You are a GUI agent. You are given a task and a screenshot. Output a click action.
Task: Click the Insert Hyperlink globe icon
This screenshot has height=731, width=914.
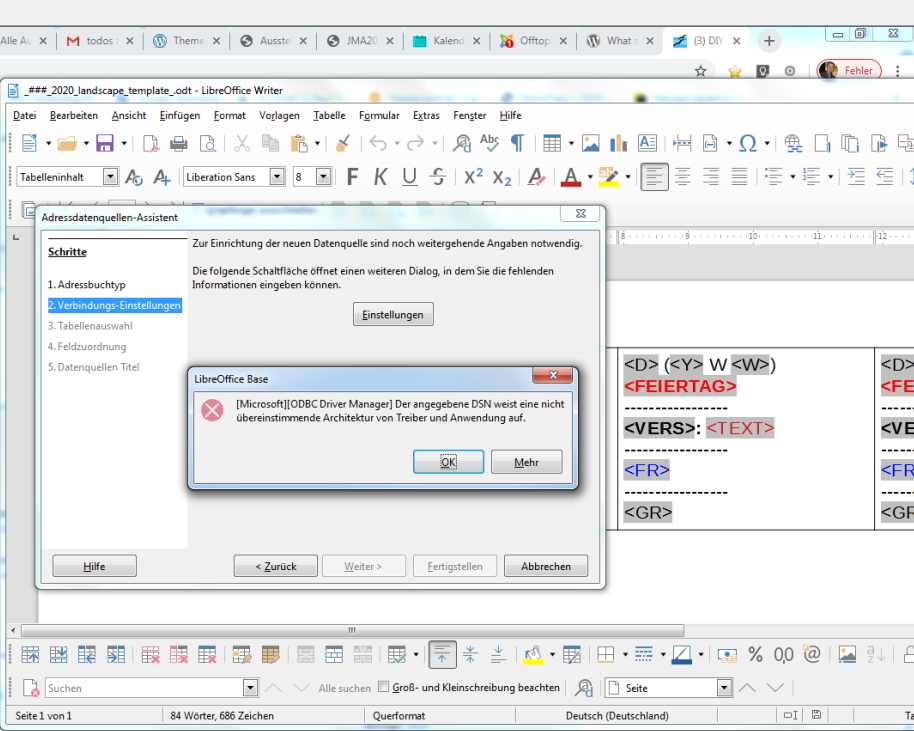pos(793,143)
